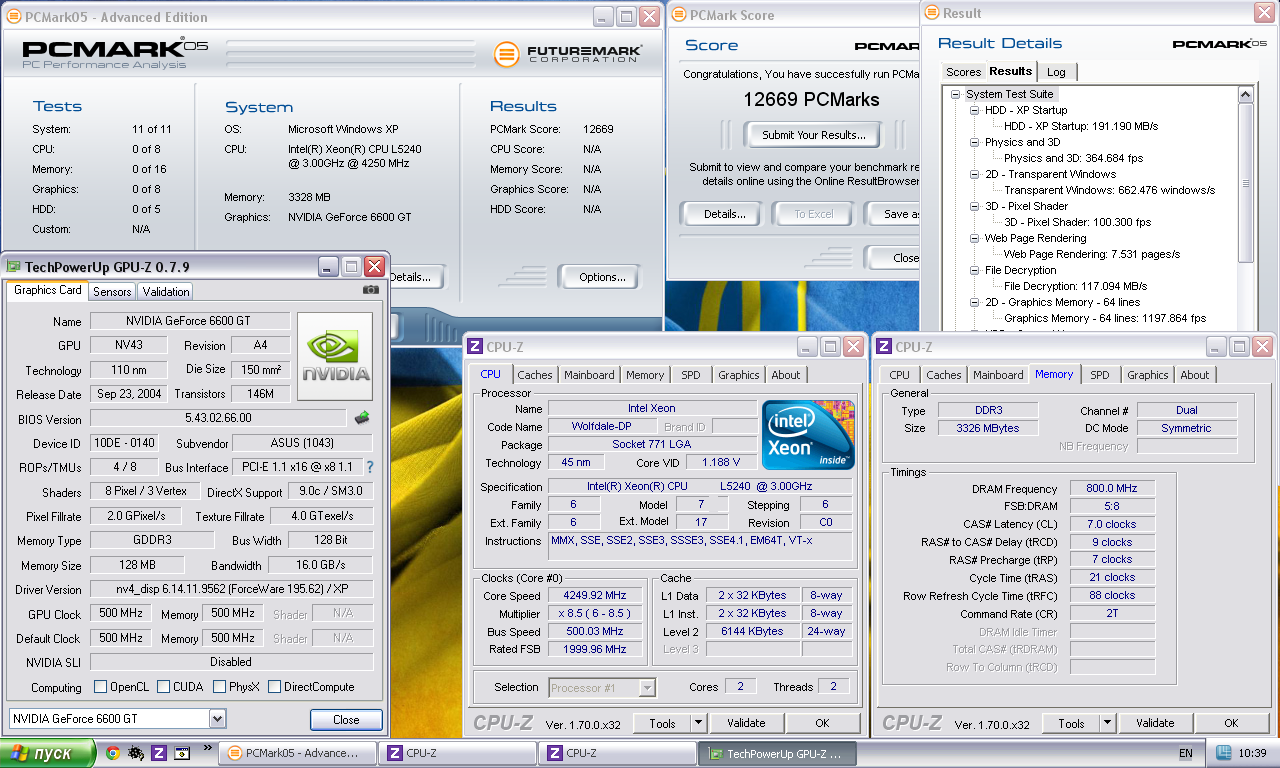Click the NVIDIA logo in GPU-Z
1280x768 pixels.
click(335, 356)
